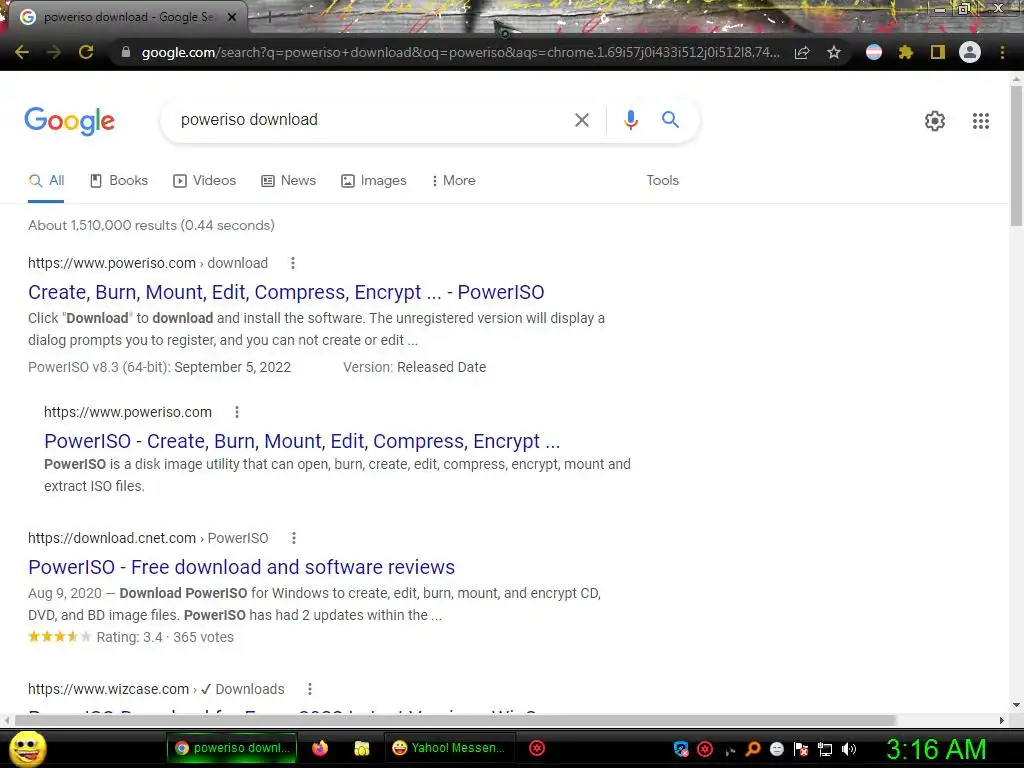Go back to the previous page
Image resolution: width=1024 pixels, height=768 pixels.
click(22, 52)
